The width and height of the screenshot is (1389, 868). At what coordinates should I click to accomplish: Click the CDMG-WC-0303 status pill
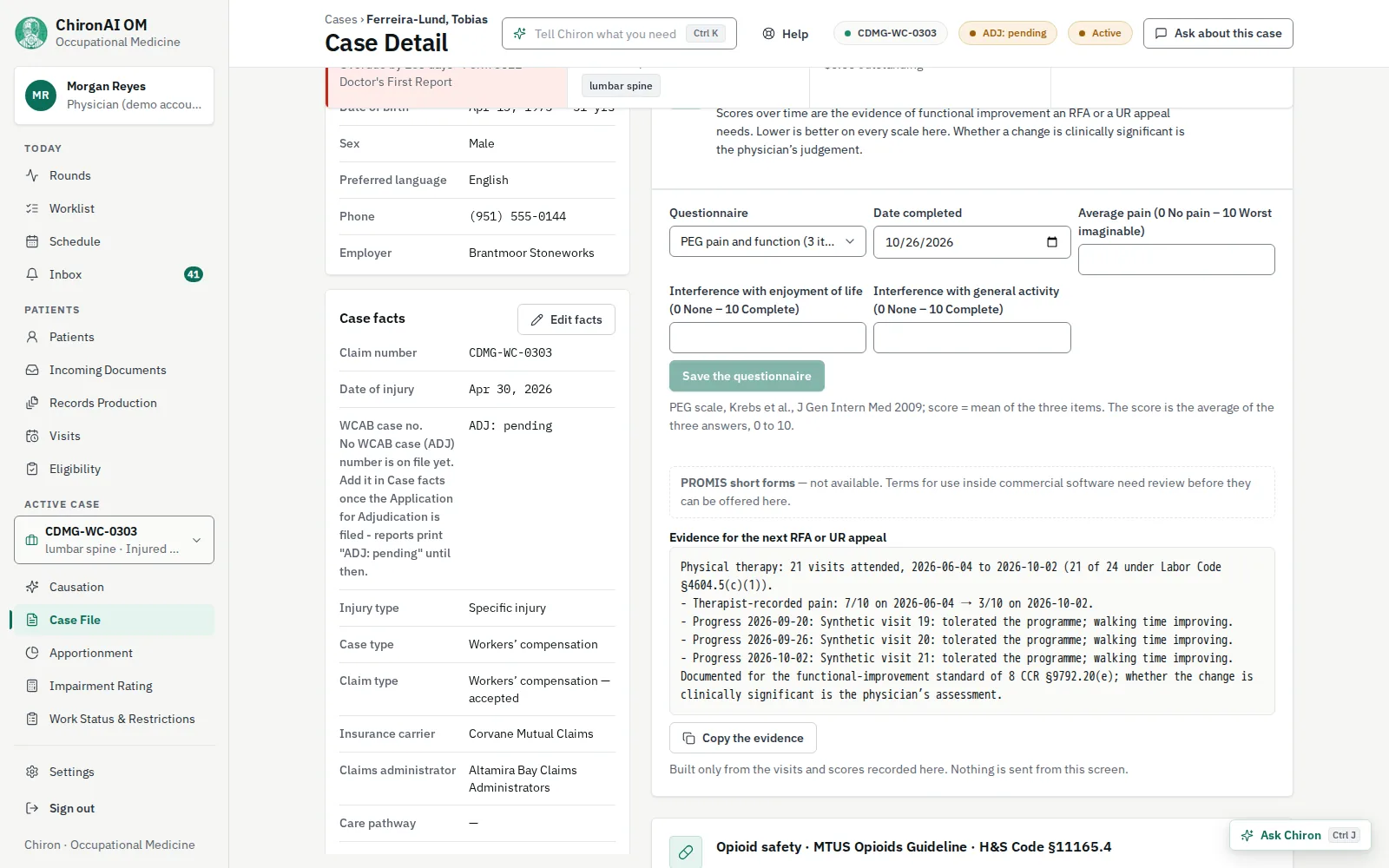click(890, 33)
